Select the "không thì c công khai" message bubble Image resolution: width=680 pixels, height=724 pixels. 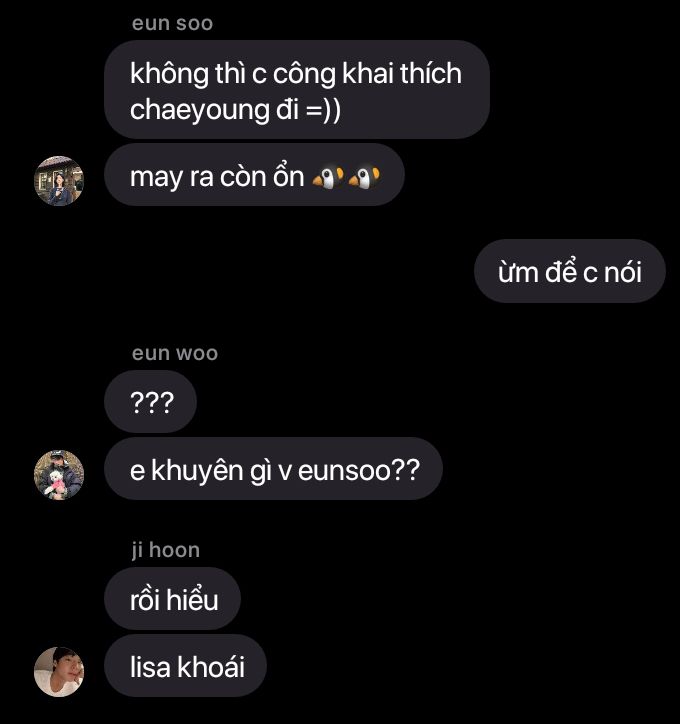pos(297,90)
